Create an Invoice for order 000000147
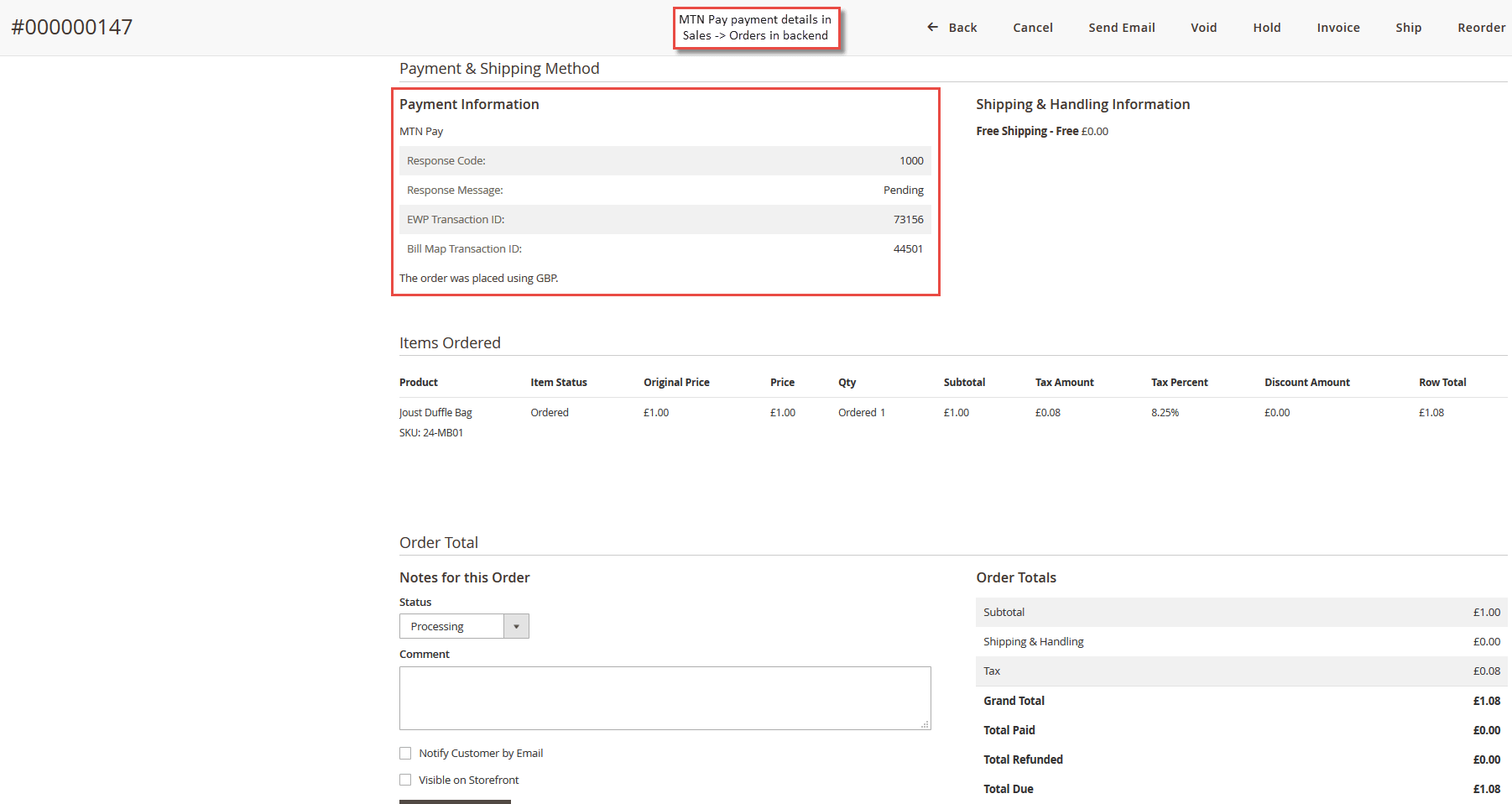This screenshot has width=1512, height=804. point(1337,27)
